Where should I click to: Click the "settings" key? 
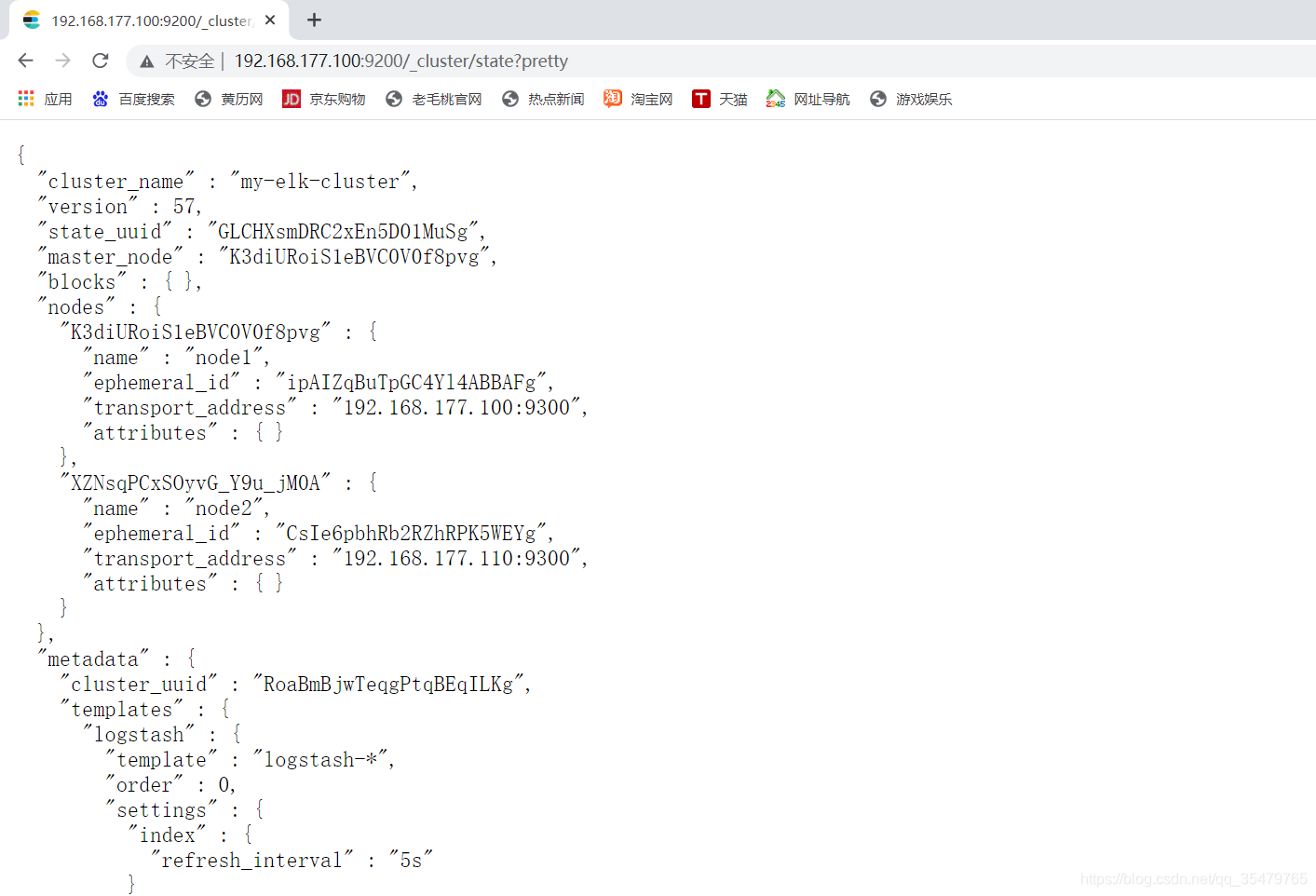click(161, 809)
